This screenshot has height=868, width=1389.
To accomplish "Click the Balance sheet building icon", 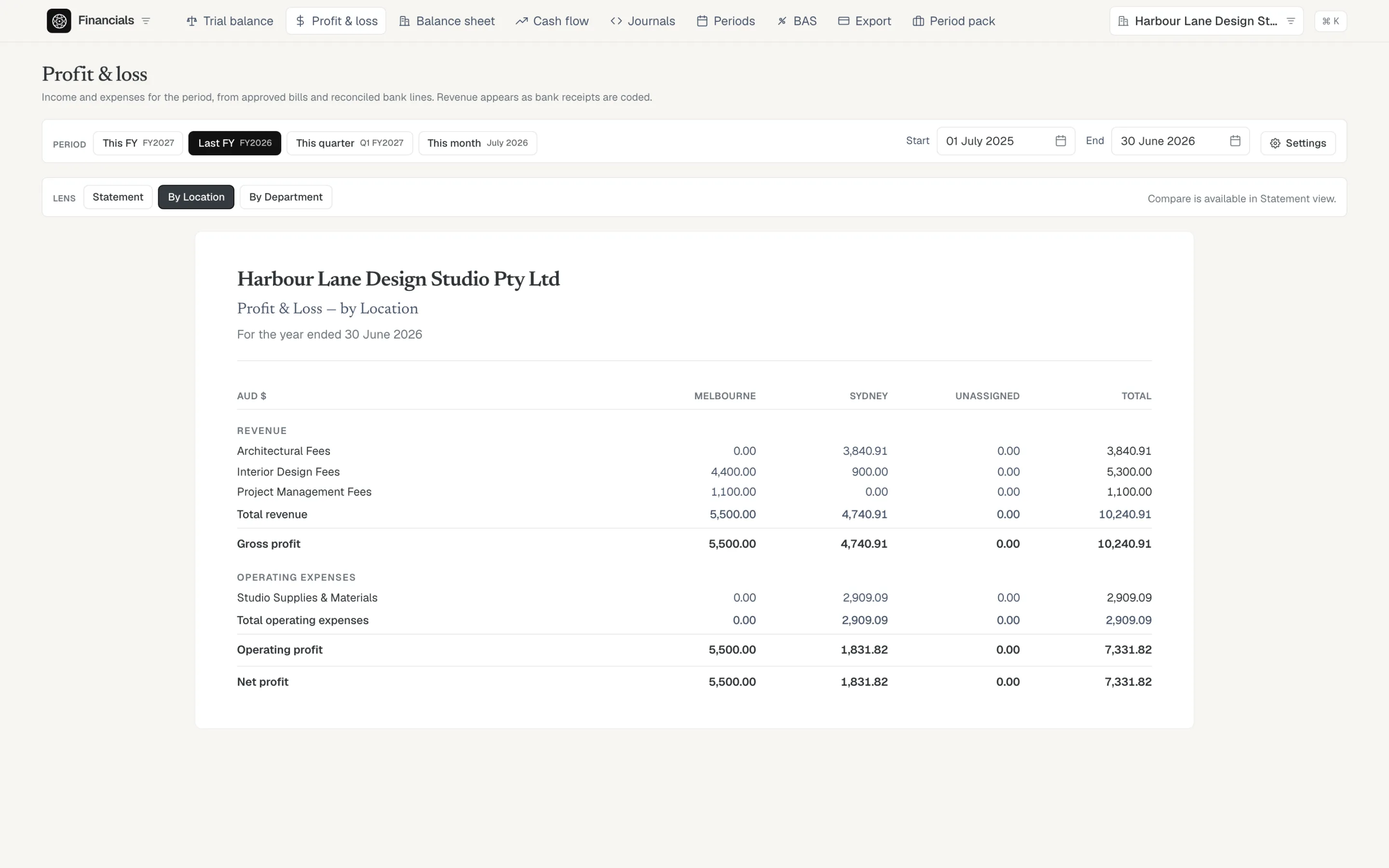I will tap(405, 21).
